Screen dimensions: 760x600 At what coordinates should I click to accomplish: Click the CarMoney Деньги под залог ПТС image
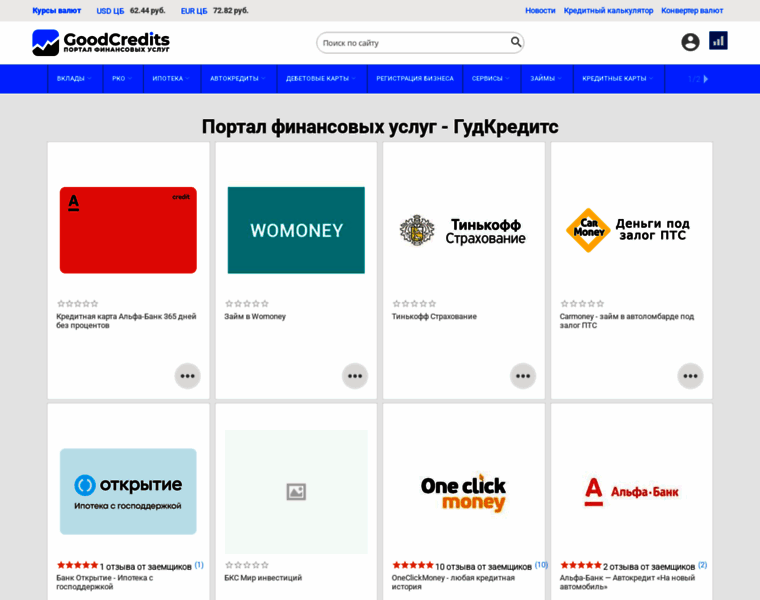[629, 230]
